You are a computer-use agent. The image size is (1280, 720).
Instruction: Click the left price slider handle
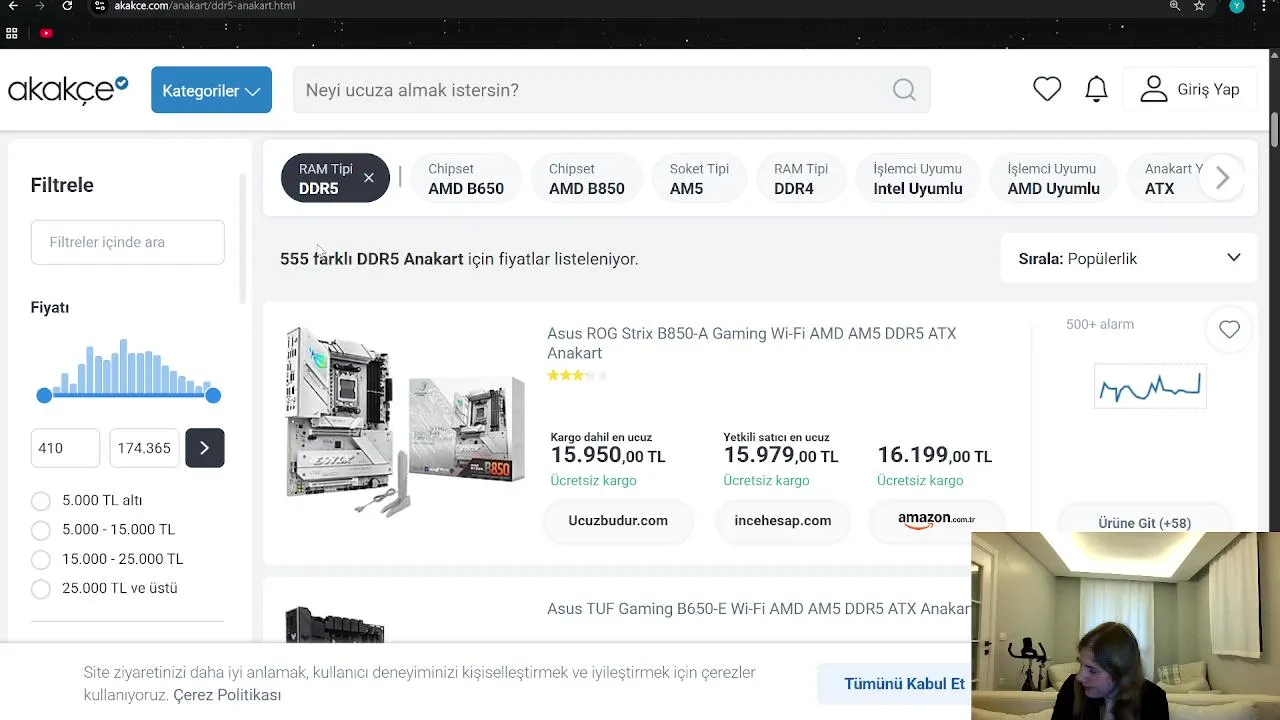tap(44, 396)
